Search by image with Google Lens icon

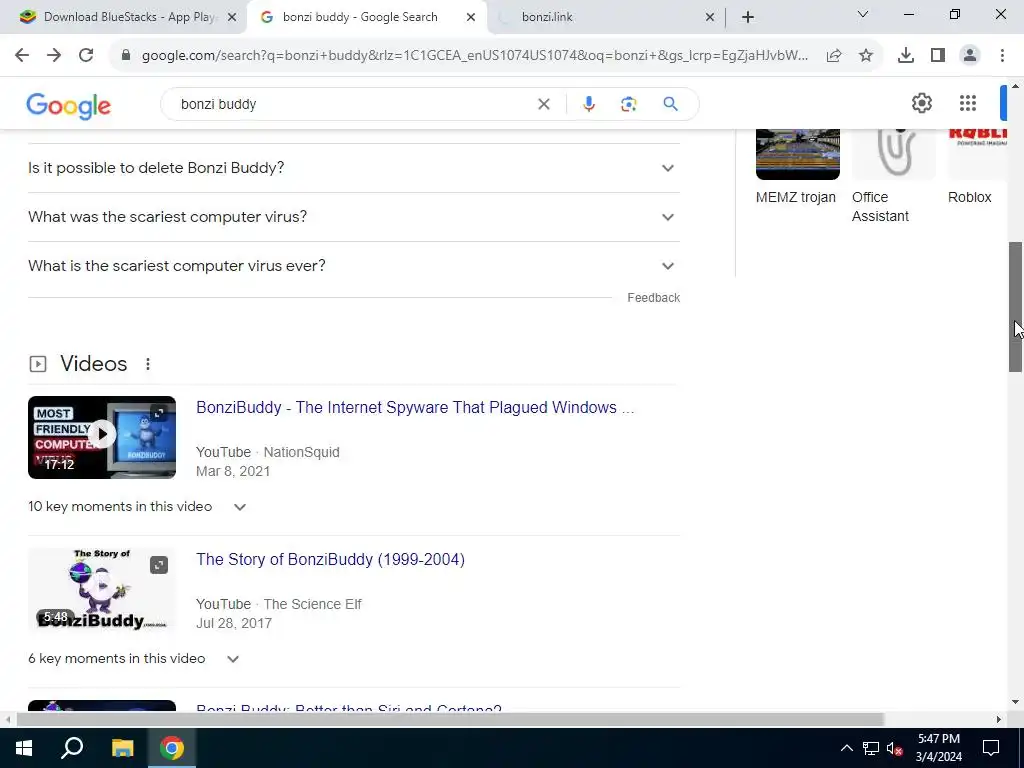tap(629, 104)
